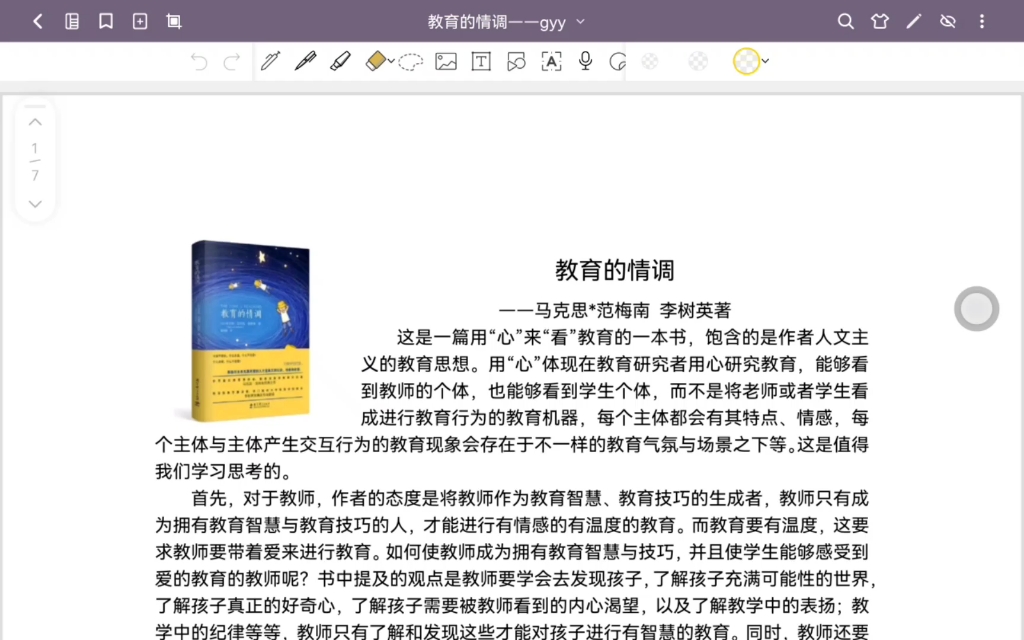
Task: Enter annotation mode via the pencil icon
Action: [x=913, y=21]
